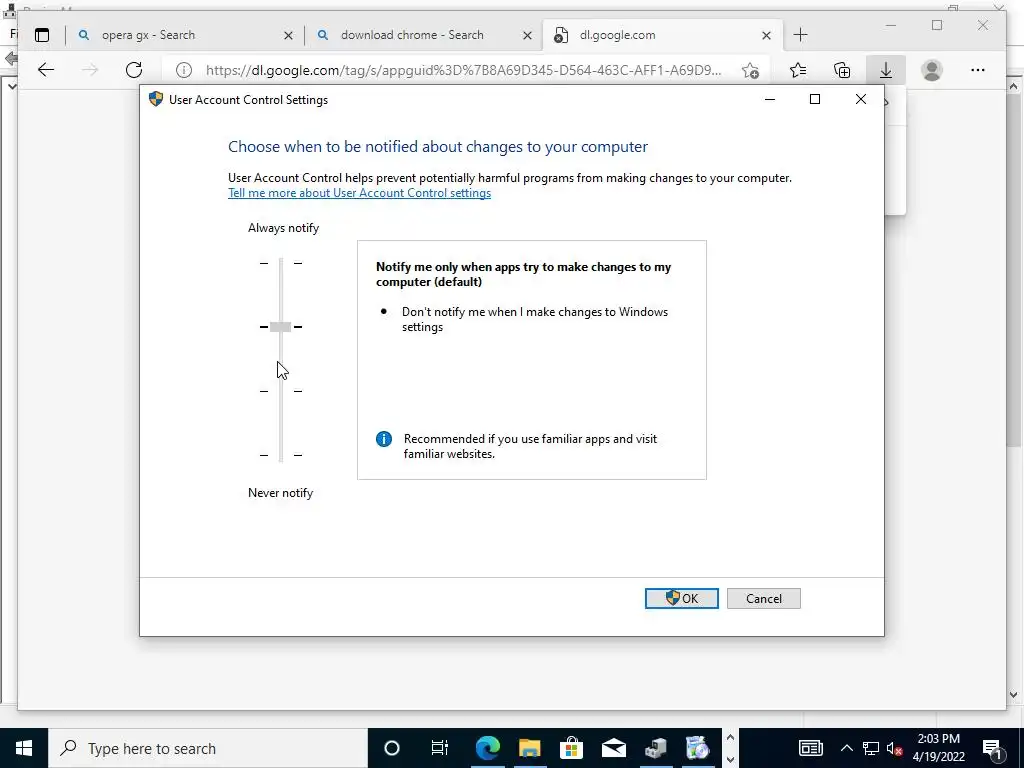Open the Windows Start menu
The width and height of the screenshot is (1024, 768).
[x=24, y=748]
